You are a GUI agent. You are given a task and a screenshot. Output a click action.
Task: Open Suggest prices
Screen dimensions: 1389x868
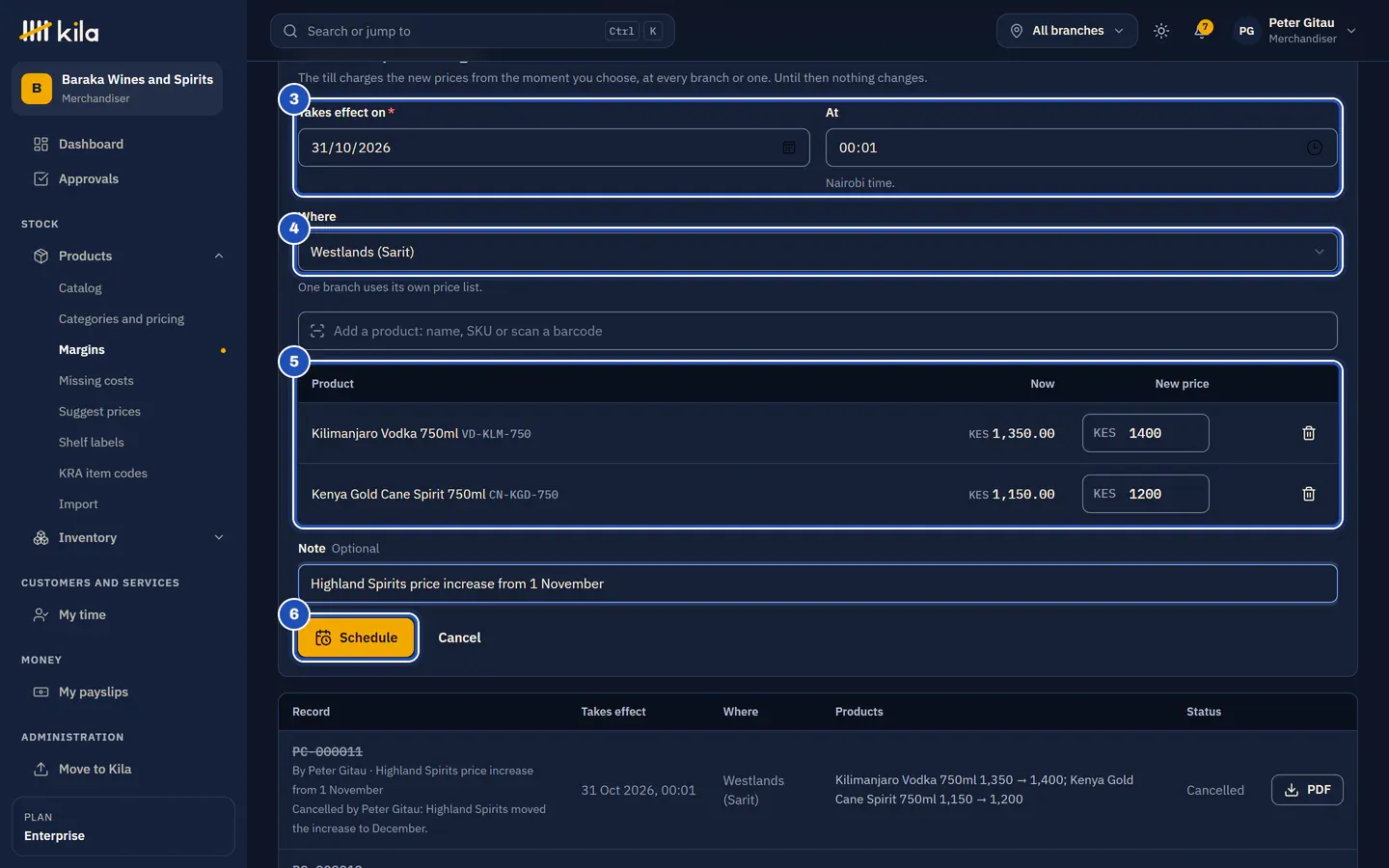pos(99,411)
